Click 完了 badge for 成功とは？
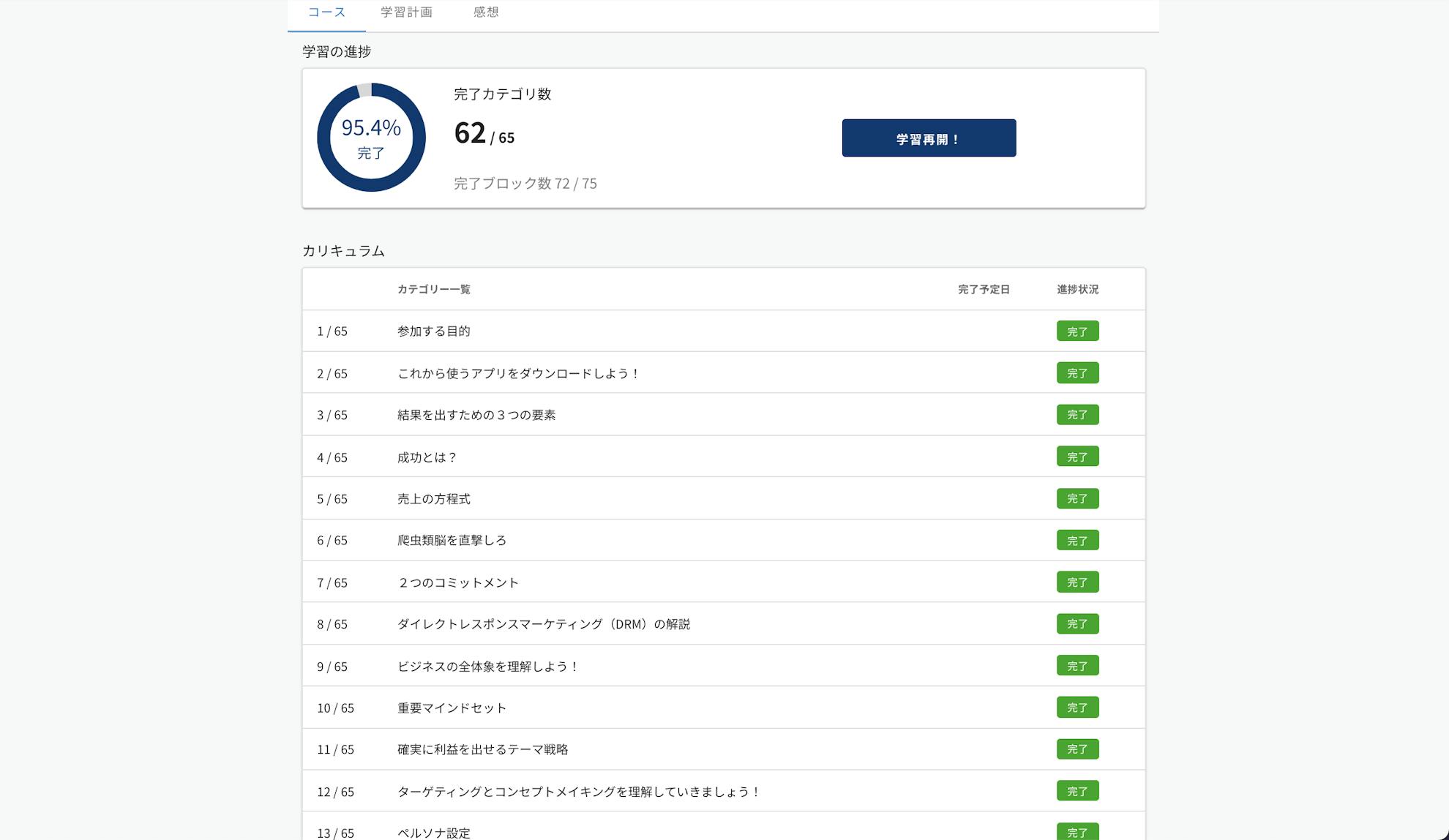Viewport: 1449px width, 840px height. [1077, 457]
